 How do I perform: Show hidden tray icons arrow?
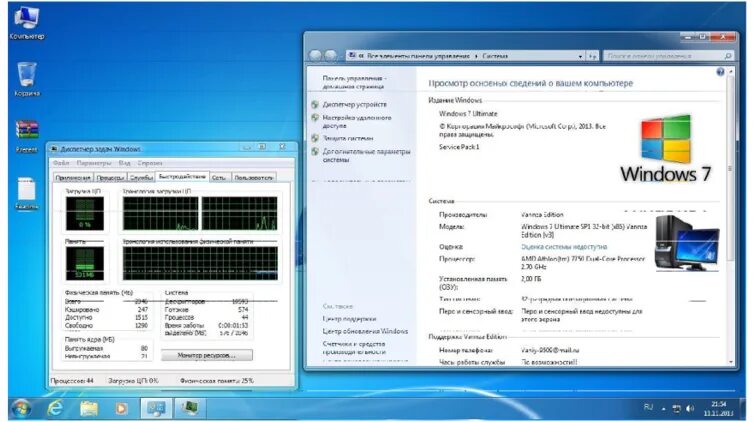[x=663, y=409]
